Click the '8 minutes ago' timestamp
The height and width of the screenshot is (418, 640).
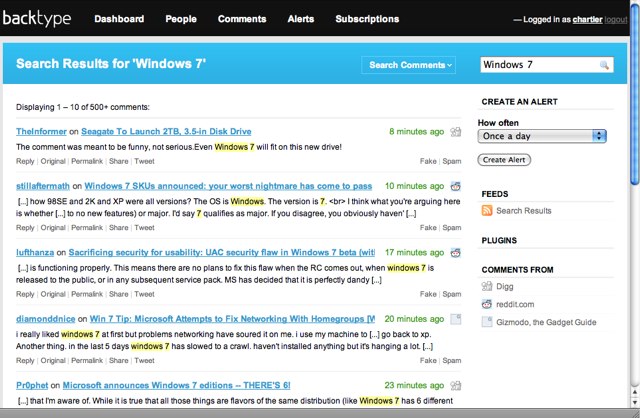click(x=416, y=131)
